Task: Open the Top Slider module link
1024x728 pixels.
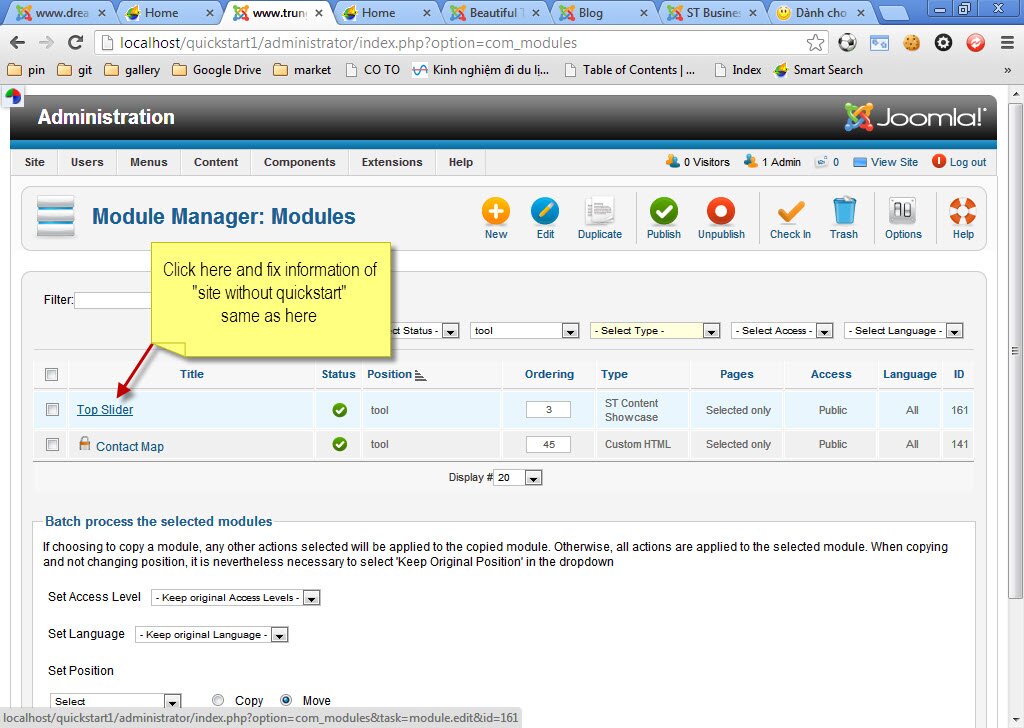Action: click(105, 410)
